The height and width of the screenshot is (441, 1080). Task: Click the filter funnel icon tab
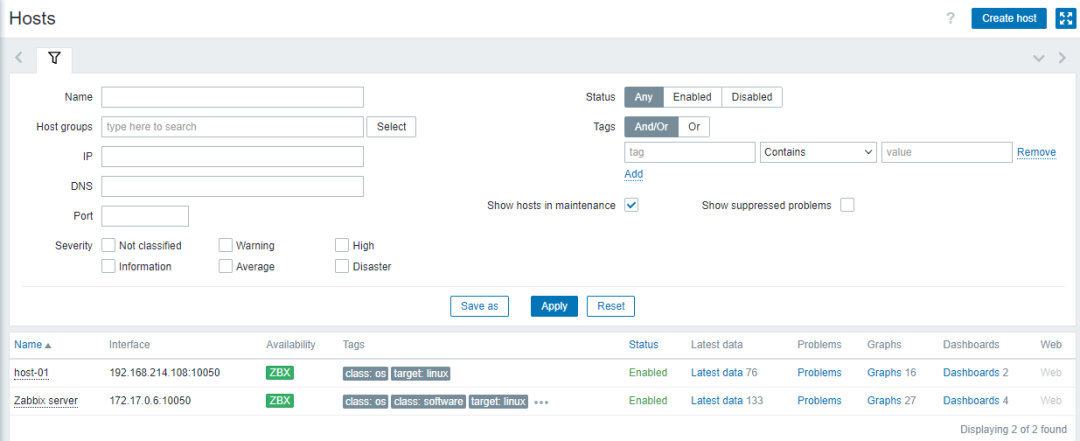click(x=54, y=59)
